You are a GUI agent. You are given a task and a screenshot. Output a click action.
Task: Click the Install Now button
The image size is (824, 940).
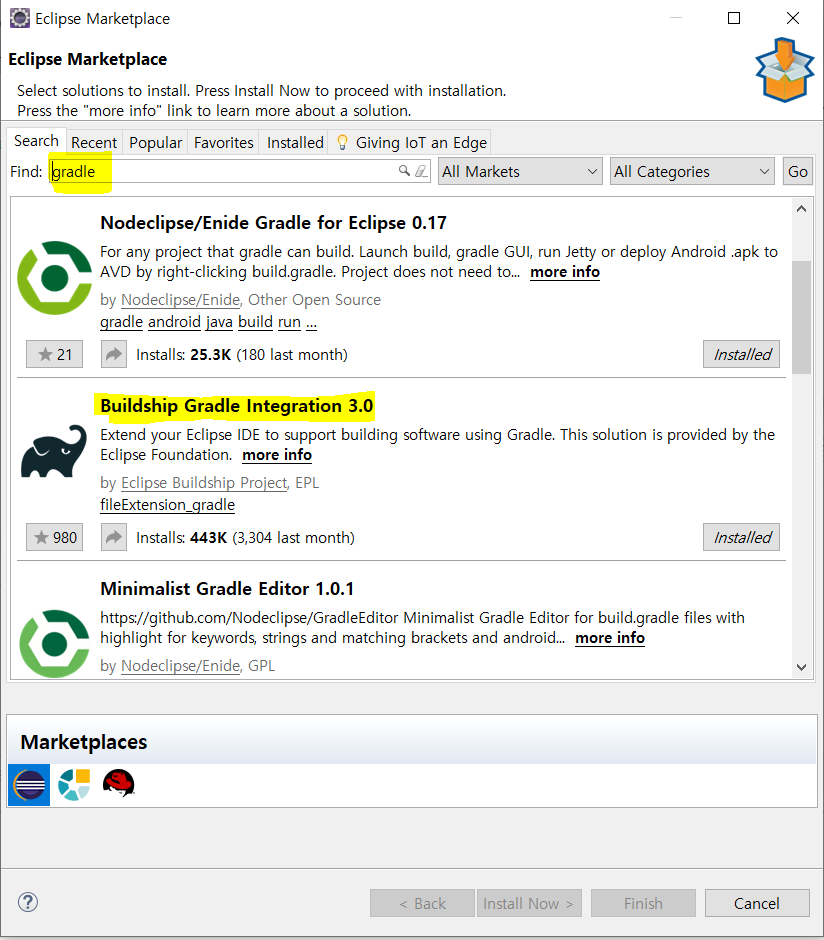[x=529, y=903]
